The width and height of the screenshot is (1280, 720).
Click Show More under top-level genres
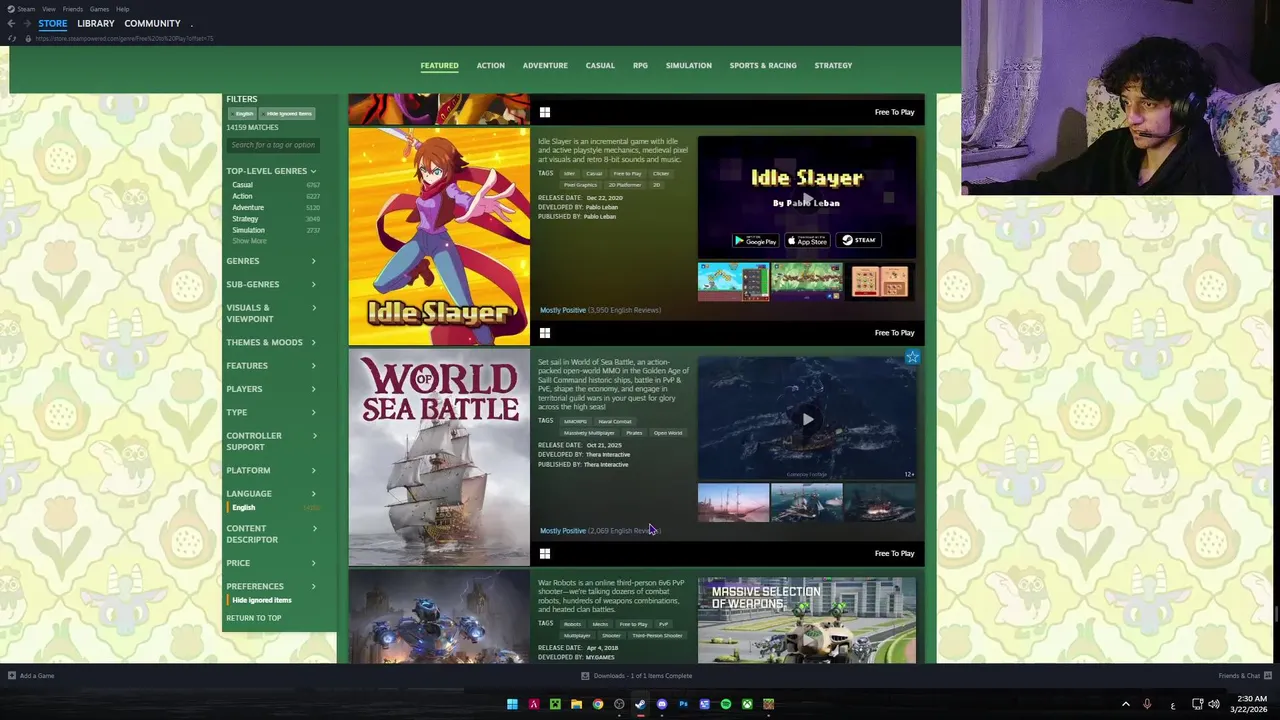click(x=249, y=241)
